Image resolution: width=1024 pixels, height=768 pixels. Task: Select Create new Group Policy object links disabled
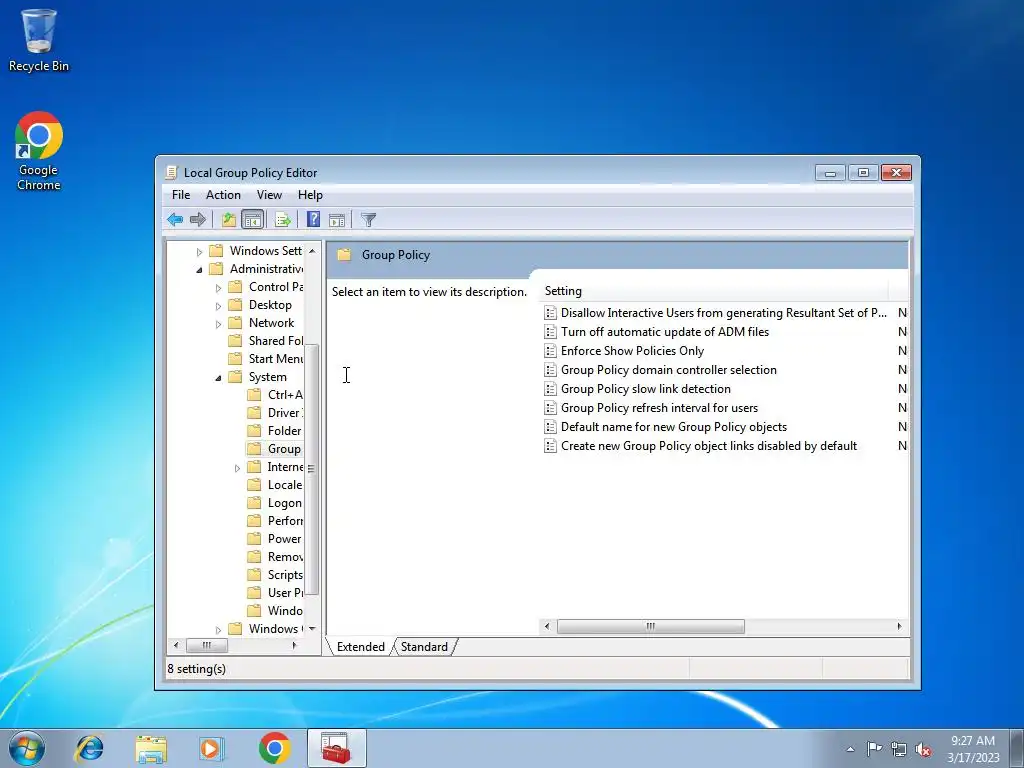(701, 445)
